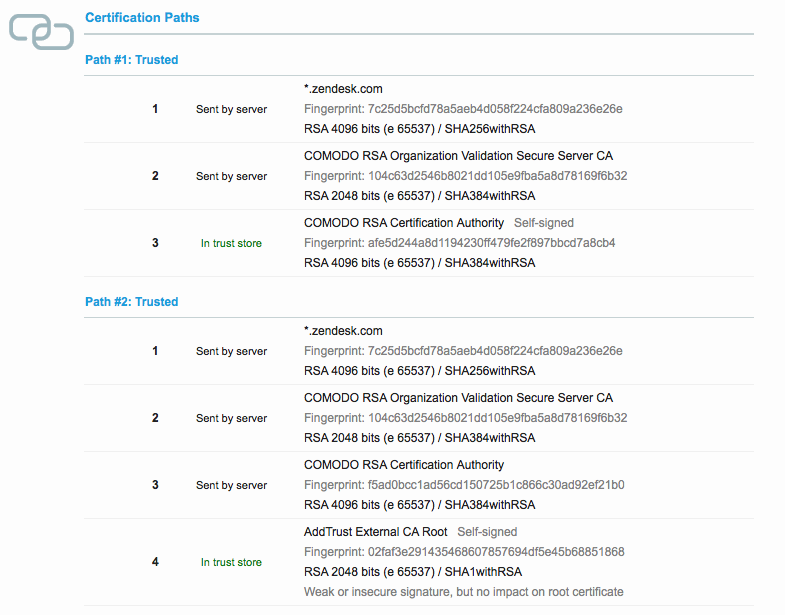Select AddTrust External CA Root entry

point(375,532)
